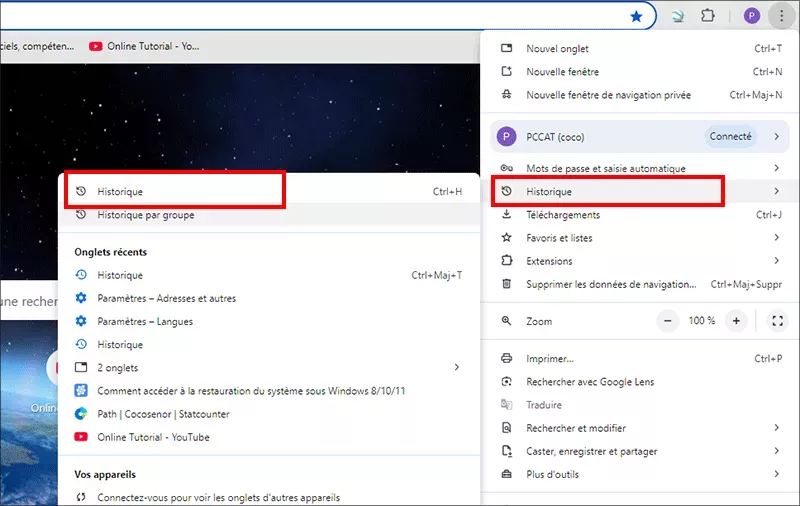The height and width of the screenshot is (506, 800).
Task: Open the three-dot Chrome menu button
Action: pos(781,16)
